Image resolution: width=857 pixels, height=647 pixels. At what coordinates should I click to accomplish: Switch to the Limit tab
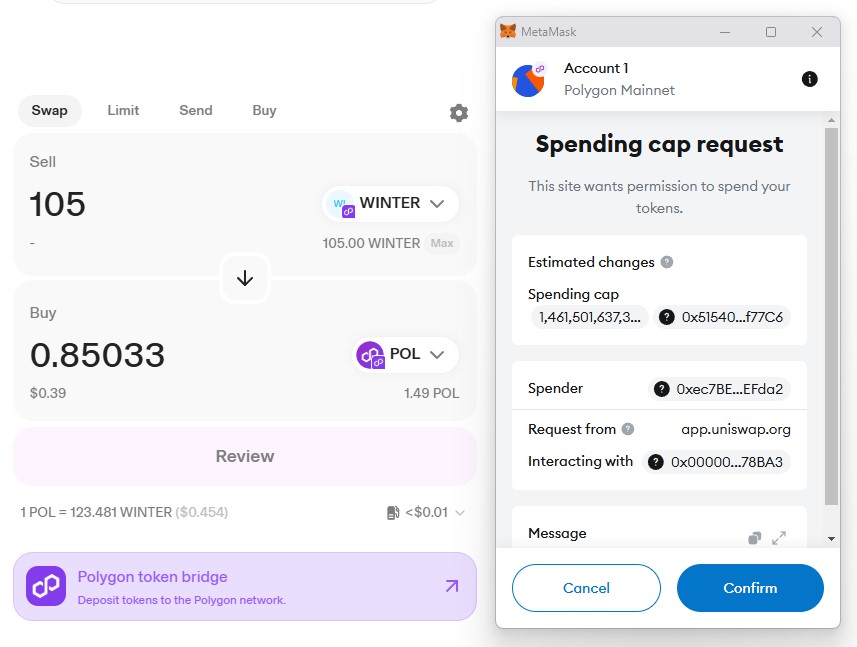[x=123, y=110]
